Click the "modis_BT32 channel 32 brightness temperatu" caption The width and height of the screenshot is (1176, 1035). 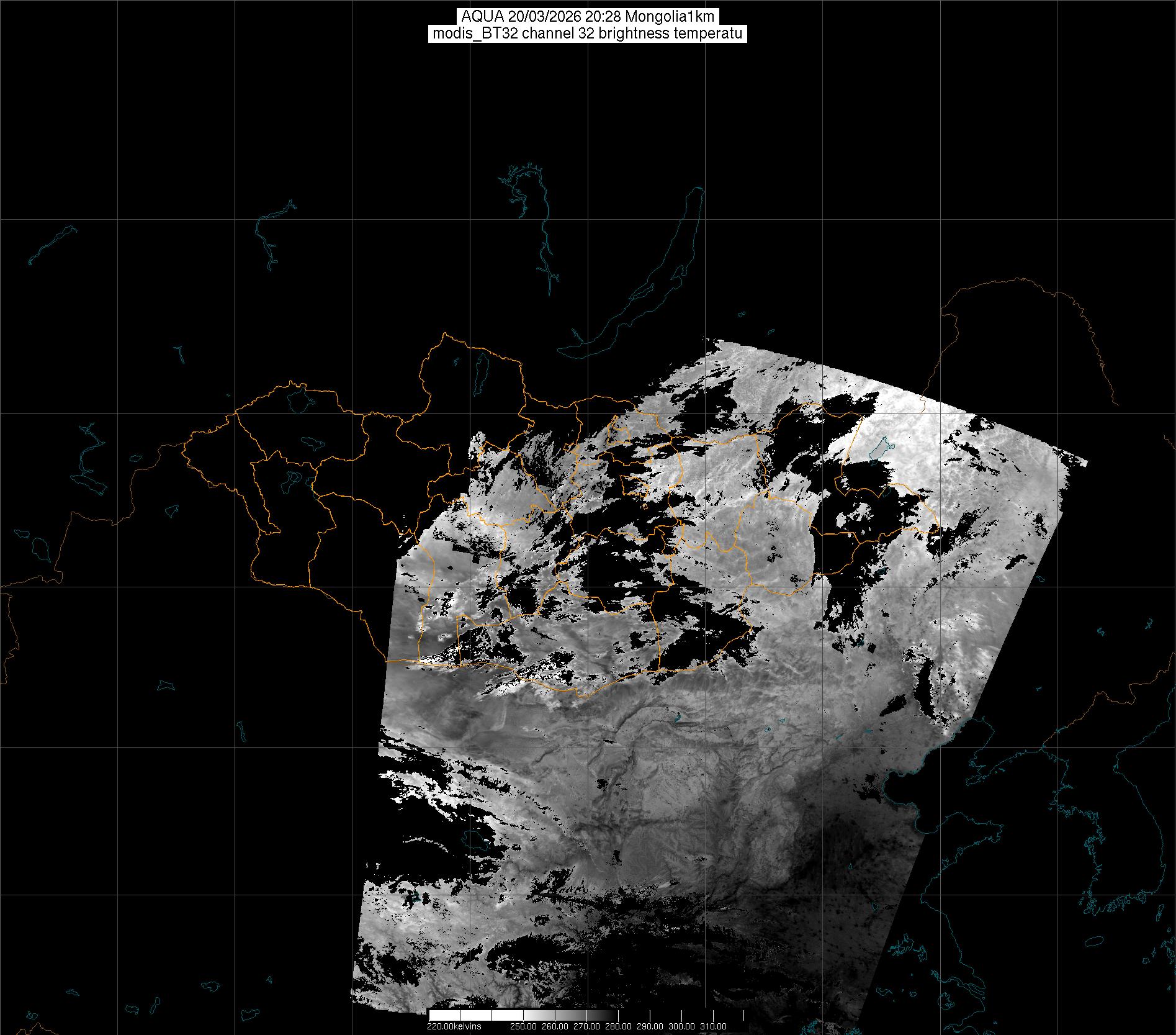[x=588, y=34]
